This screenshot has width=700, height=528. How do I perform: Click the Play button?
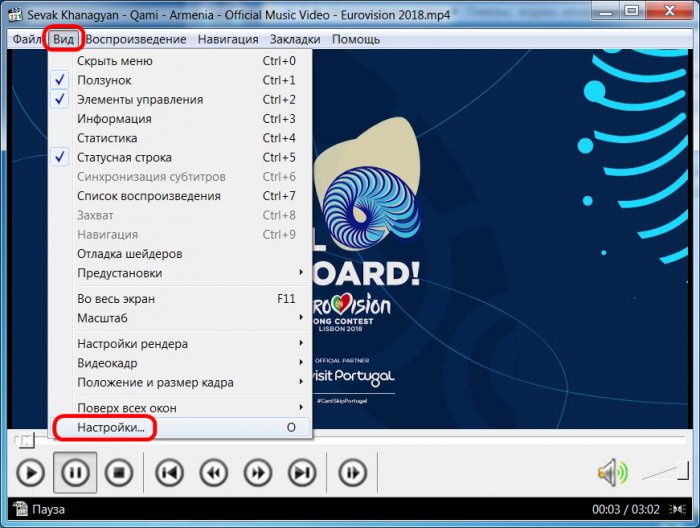tap(30, 472)
